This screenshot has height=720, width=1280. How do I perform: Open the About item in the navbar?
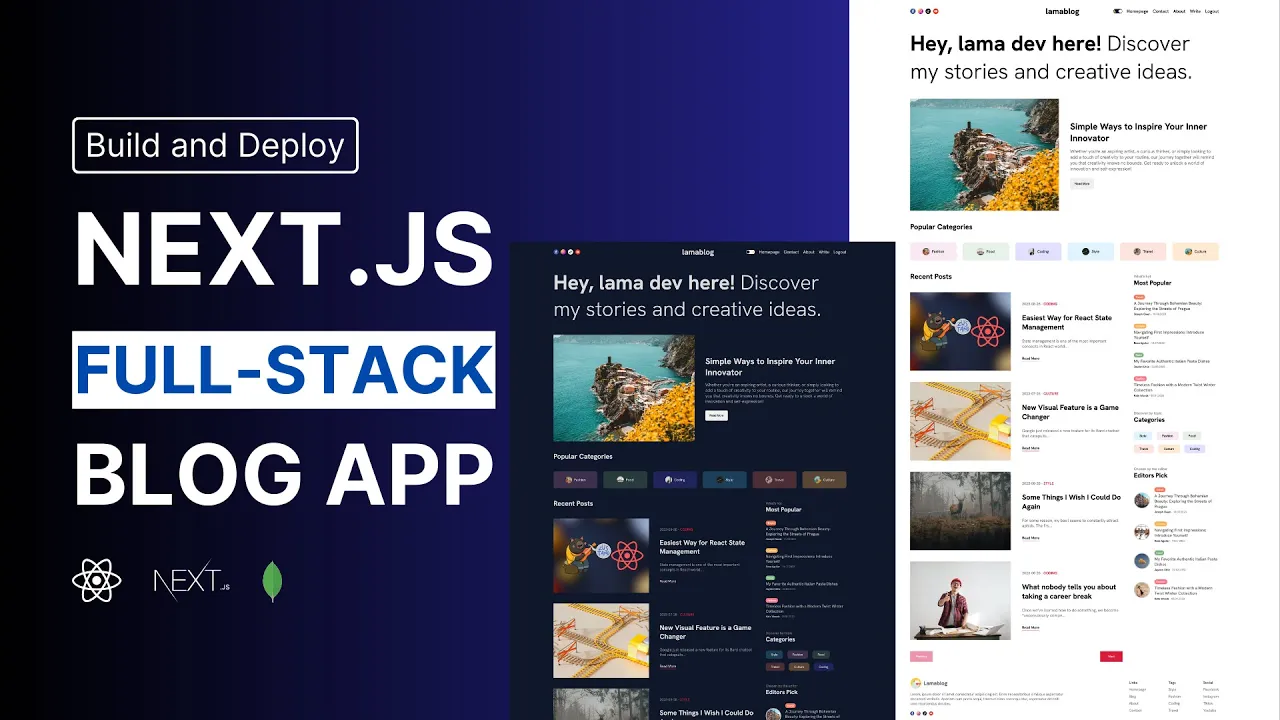(x=1179, y=11)
